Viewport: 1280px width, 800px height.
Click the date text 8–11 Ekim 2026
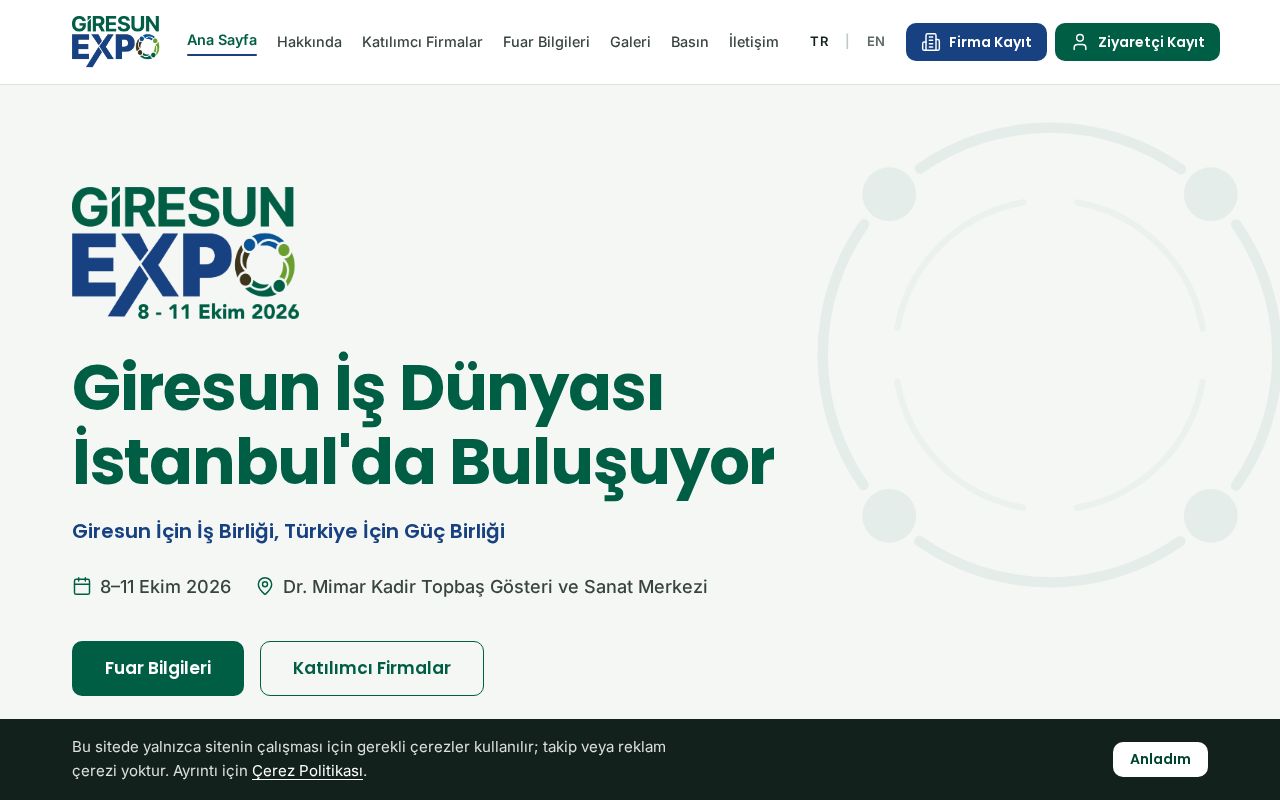166,587
